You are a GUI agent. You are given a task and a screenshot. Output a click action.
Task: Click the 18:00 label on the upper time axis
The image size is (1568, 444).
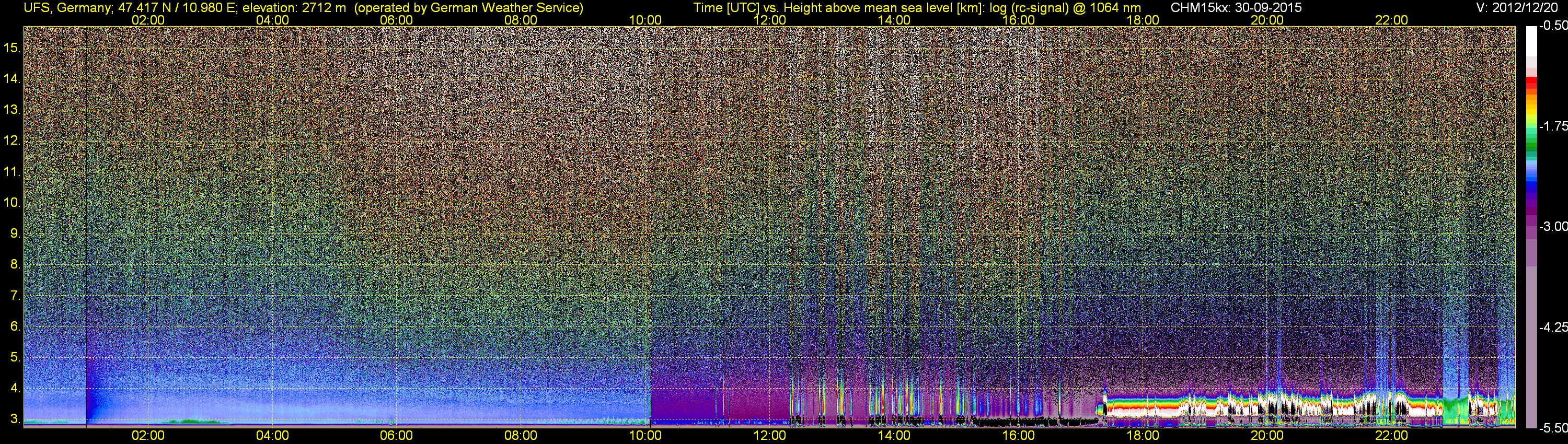coord(1143,20)
